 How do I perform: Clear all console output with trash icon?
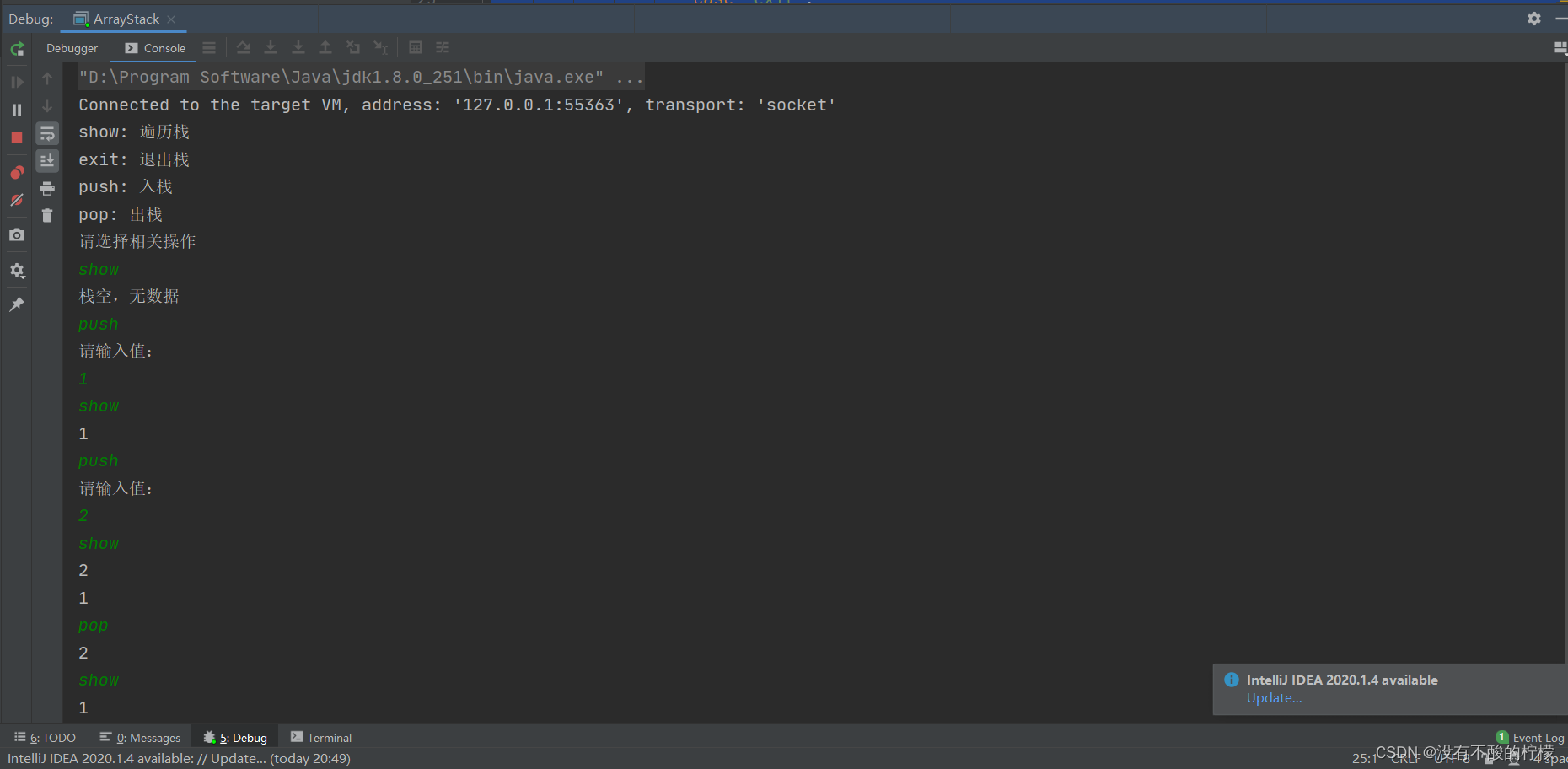[x=47, y=216]
